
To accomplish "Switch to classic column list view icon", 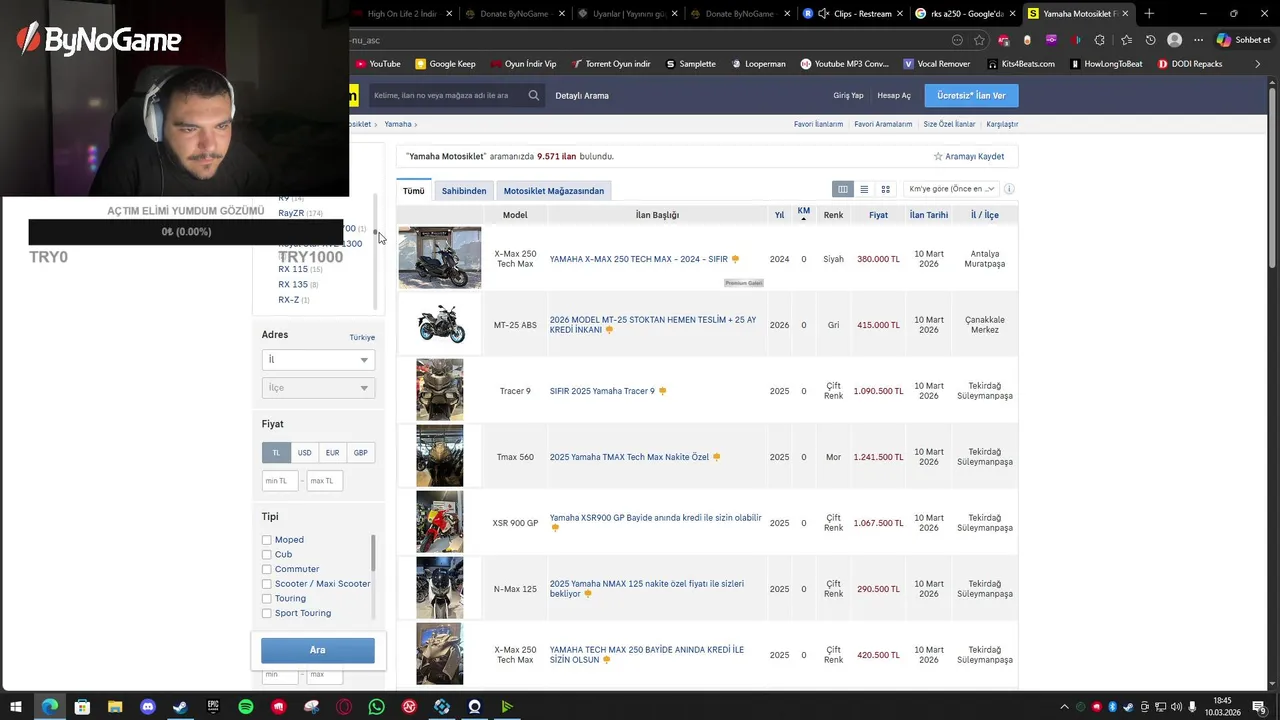I will [x=843, y=189].
